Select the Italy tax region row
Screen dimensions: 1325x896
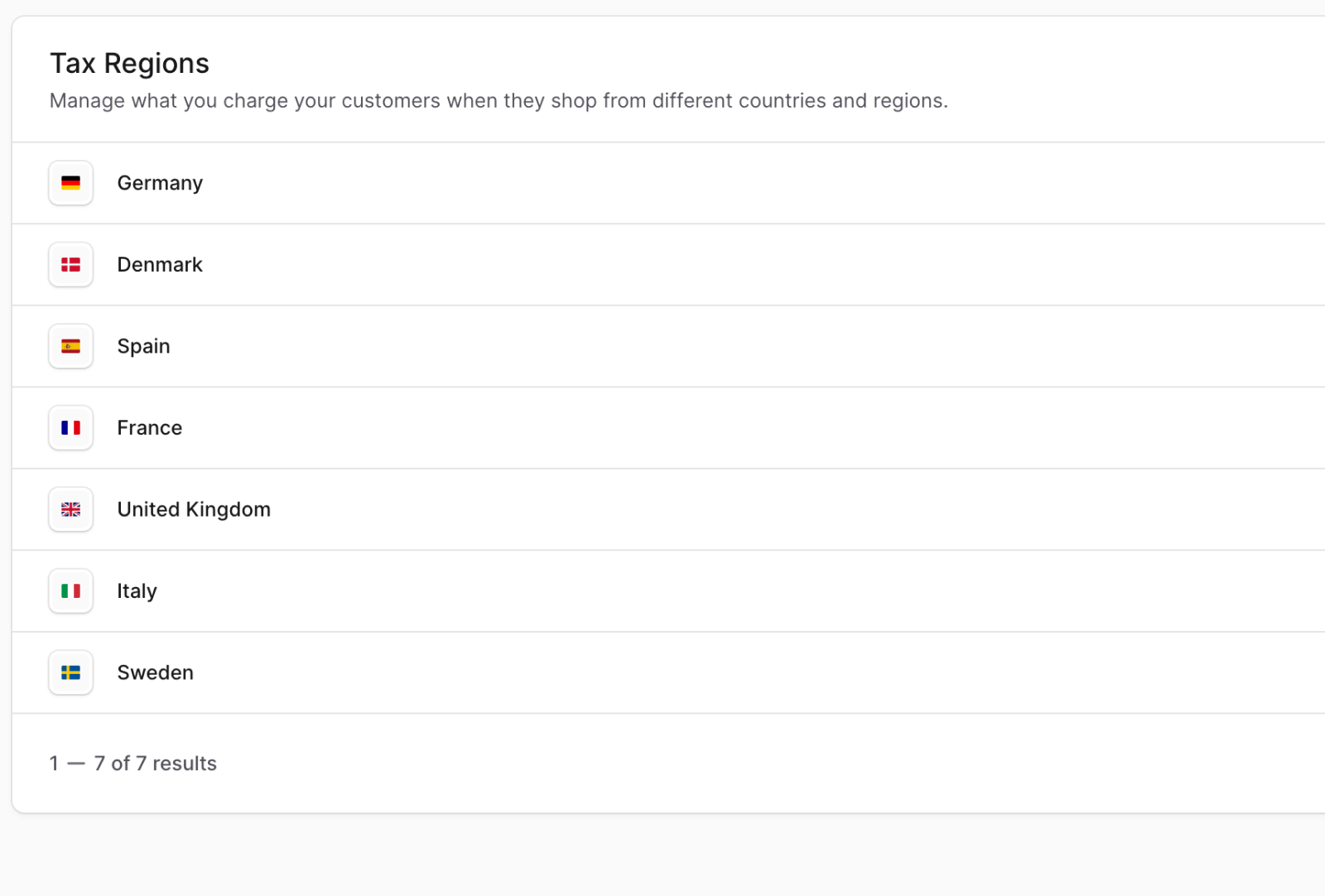point(580,590)
